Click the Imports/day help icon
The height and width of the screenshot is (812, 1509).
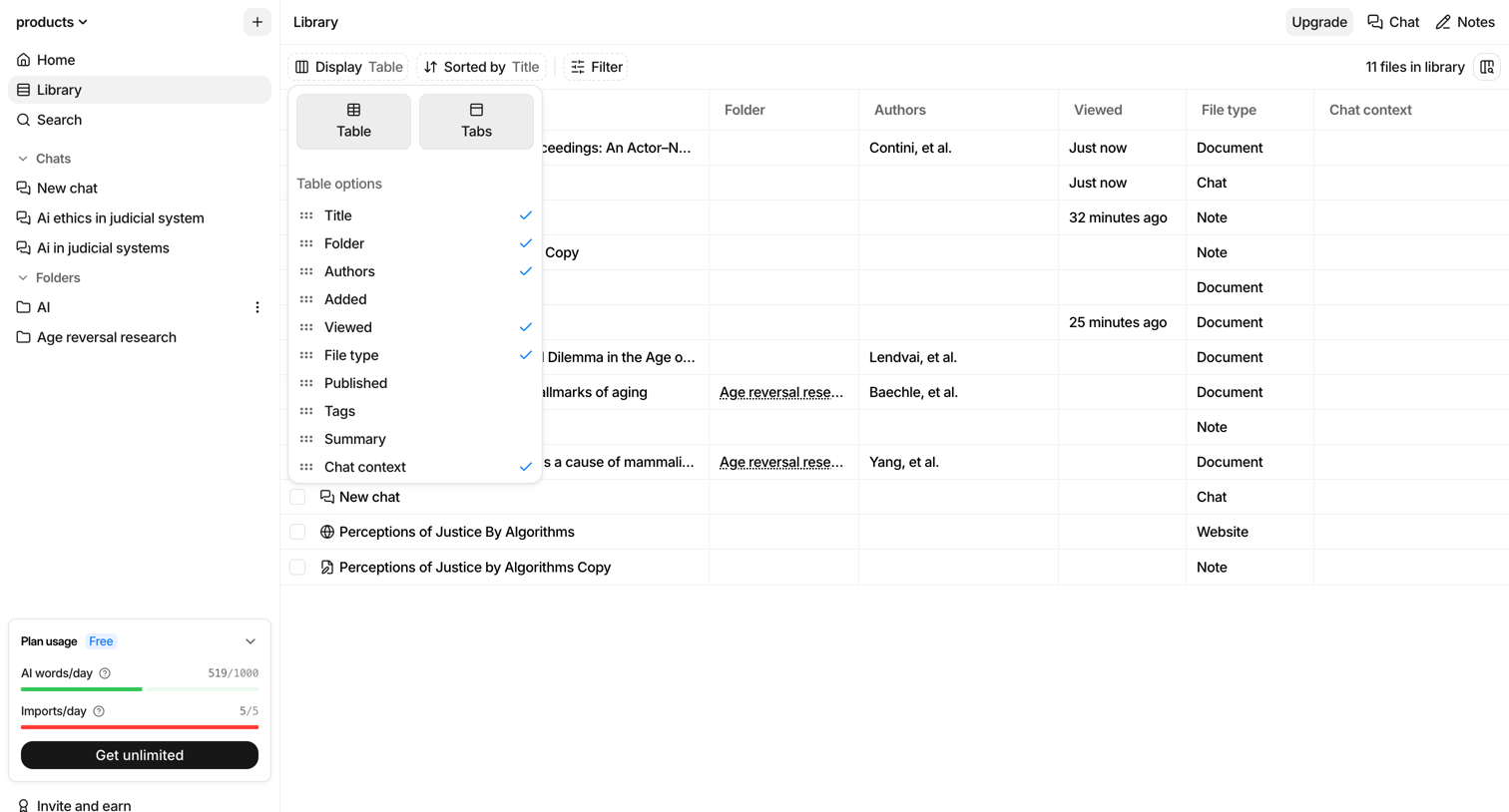[x=99, y=711]
